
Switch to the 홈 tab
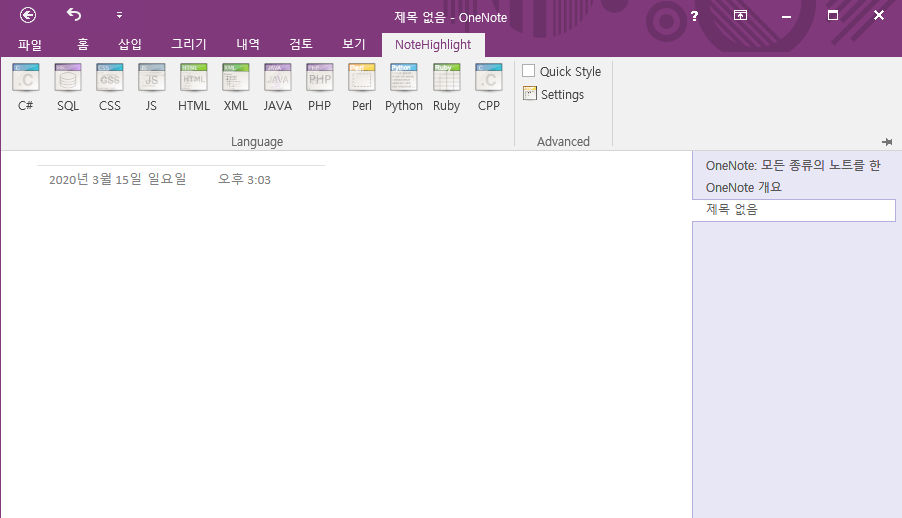pos(83,44)
